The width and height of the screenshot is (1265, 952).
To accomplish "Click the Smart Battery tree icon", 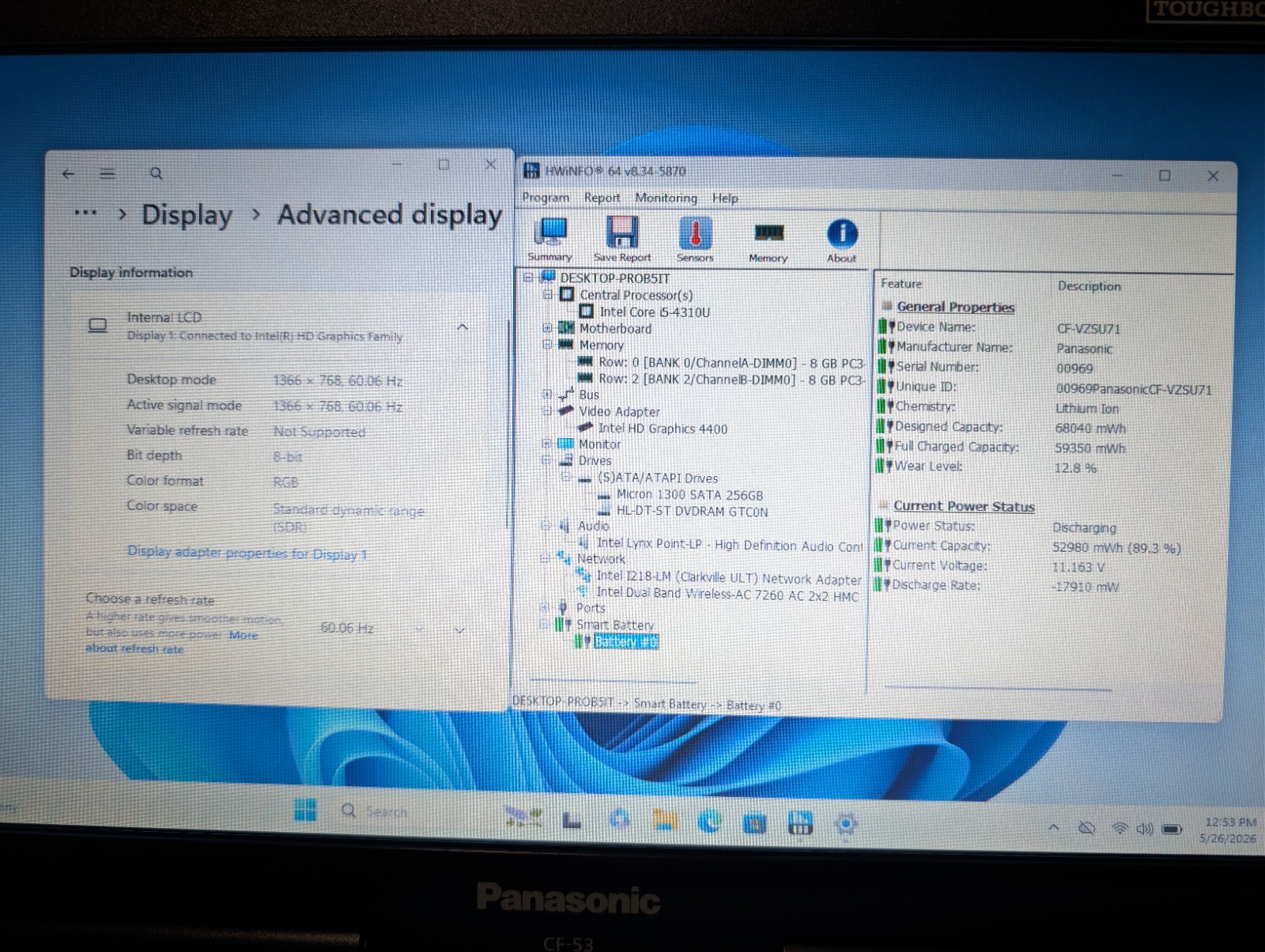I will [563, 625].
